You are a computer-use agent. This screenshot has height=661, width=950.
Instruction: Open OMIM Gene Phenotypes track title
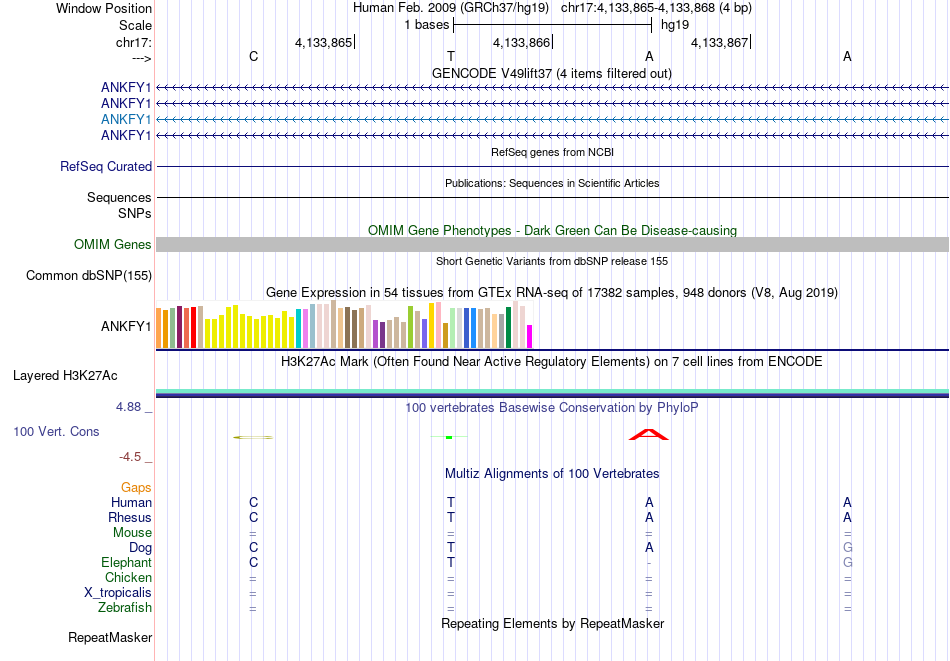[552, 230]
